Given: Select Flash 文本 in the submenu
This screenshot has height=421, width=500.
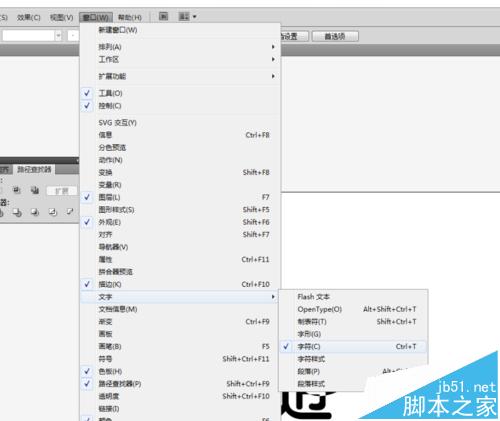Looking at the screenshot, I should click(x=353, y=297).
